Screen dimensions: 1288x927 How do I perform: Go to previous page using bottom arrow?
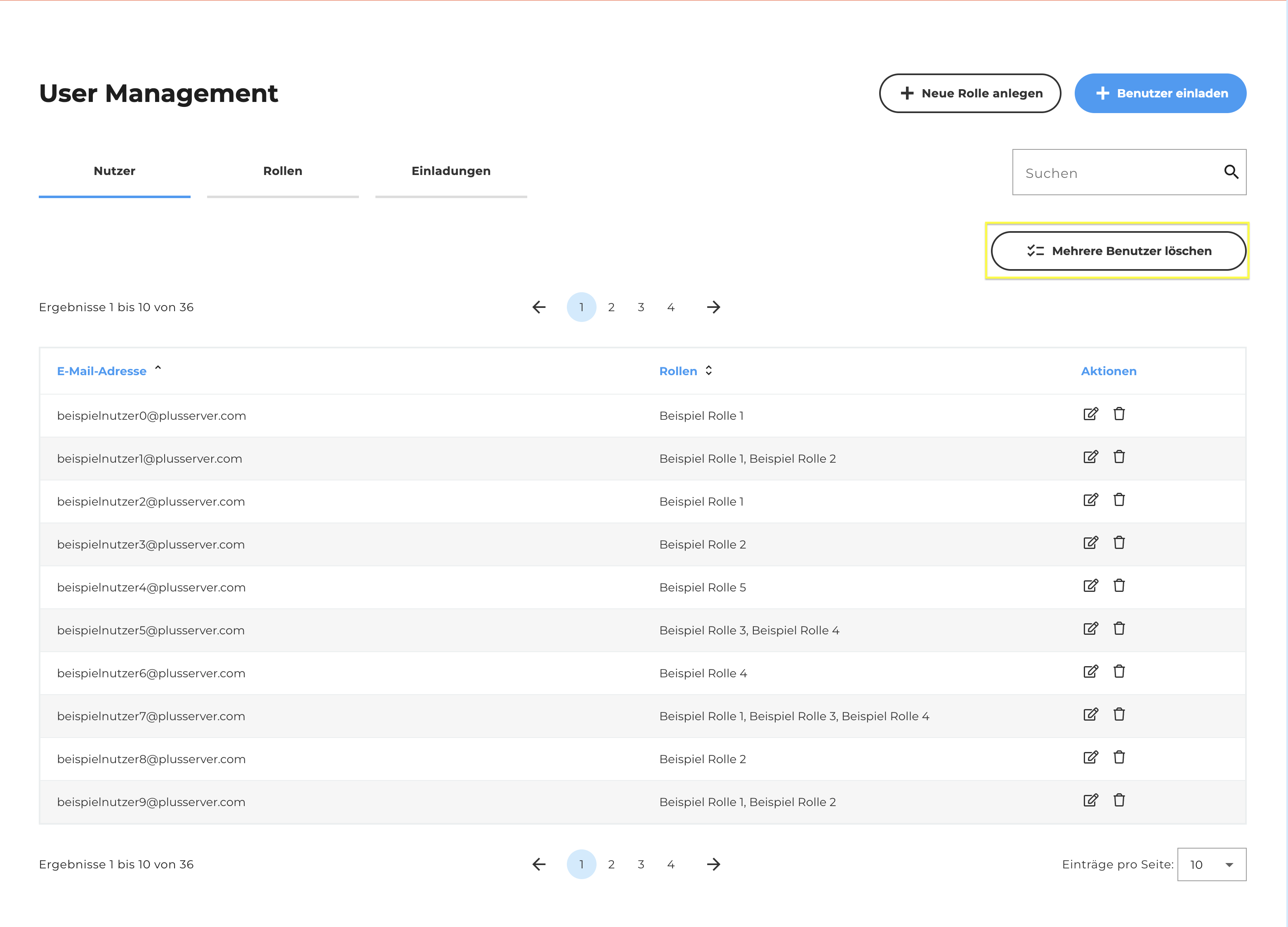[539, 865]
